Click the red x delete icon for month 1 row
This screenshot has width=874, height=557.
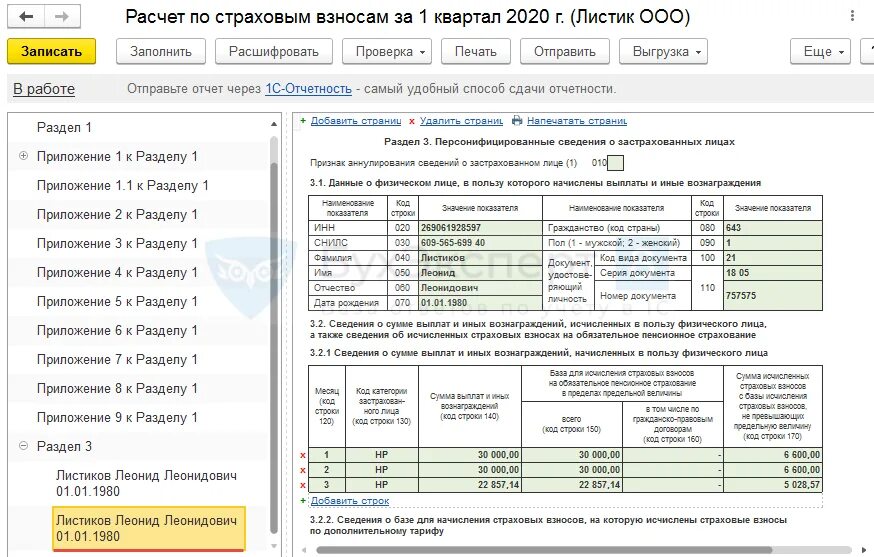303,456
